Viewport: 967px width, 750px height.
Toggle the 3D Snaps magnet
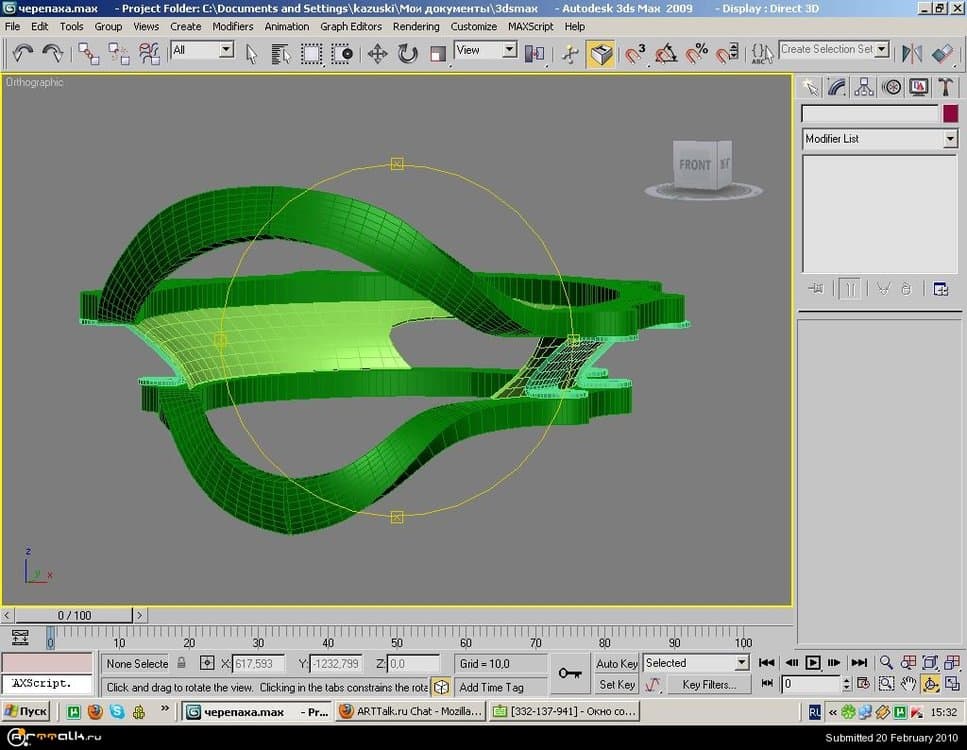(635, 54)
